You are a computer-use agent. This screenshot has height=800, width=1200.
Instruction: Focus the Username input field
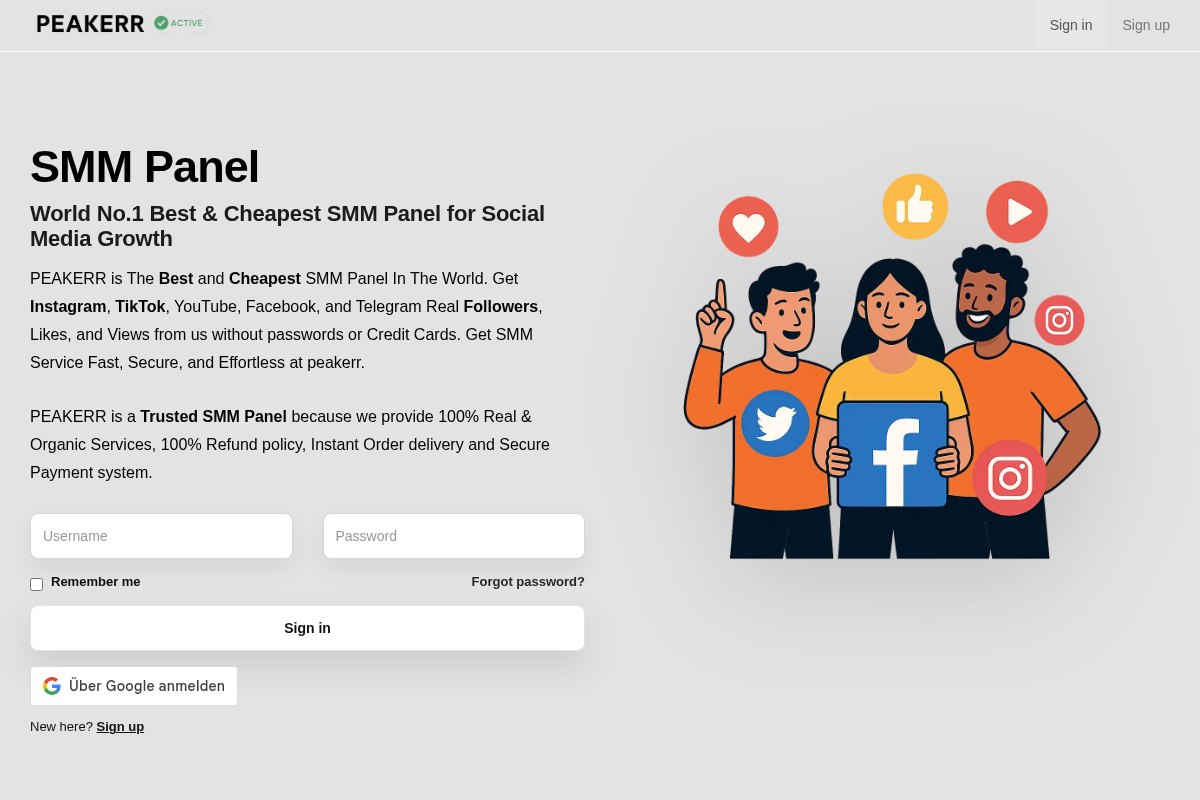click(161, 536)
